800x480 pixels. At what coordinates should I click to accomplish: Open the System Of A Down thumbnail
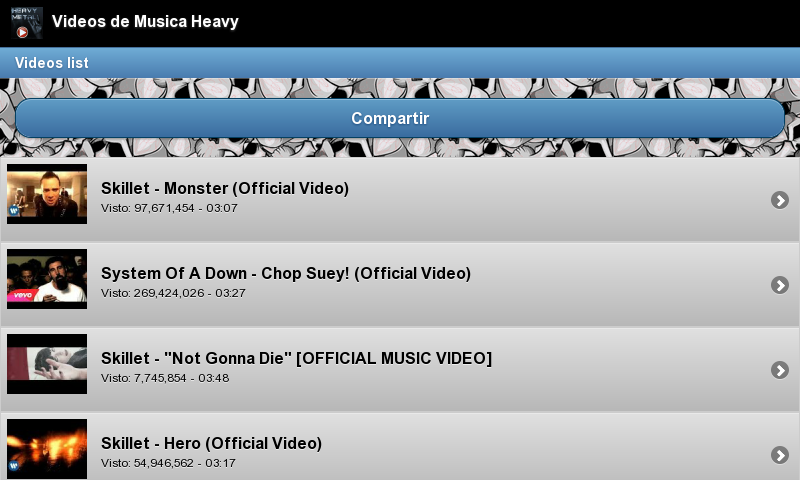(47, 279)
